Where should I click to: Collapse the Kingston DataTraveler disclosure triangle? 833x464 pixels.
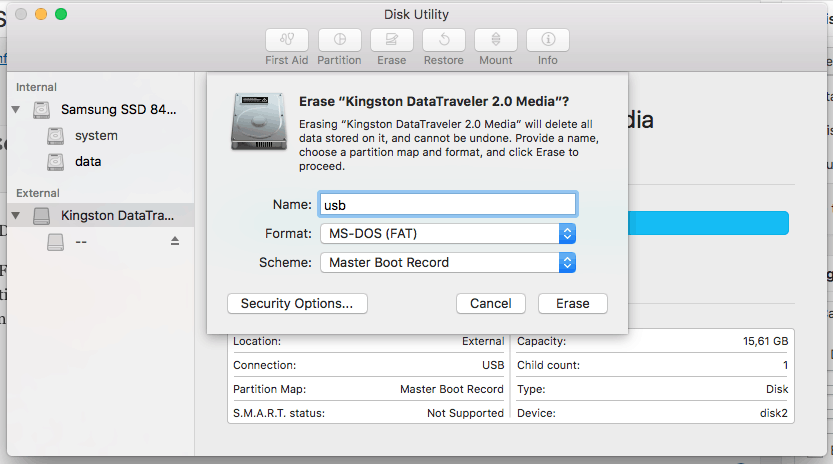[x=16, y=216]
